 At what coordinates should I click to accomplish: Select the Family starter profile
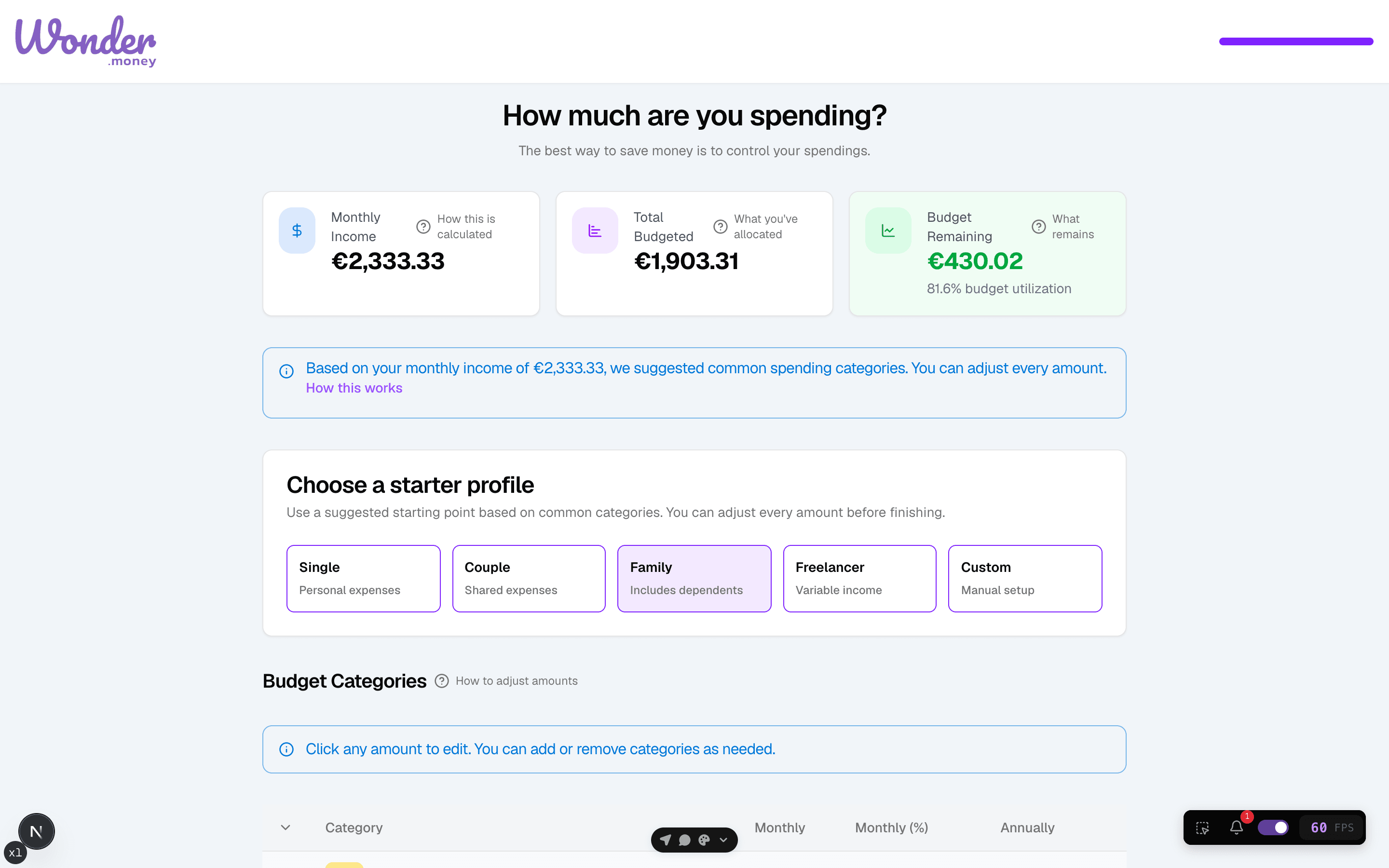[694, 579]
